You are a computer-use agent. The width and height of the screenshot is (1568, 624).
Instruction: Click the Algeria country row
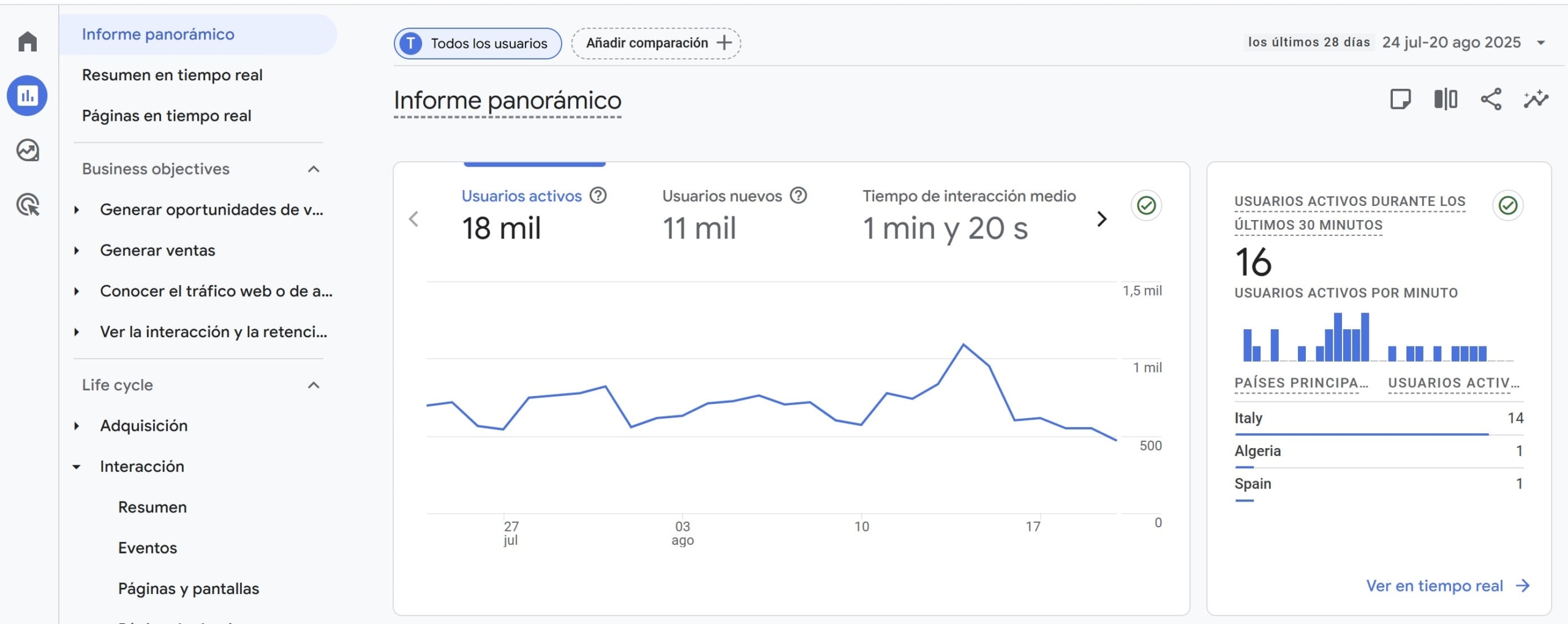(x=1379, y=452)
